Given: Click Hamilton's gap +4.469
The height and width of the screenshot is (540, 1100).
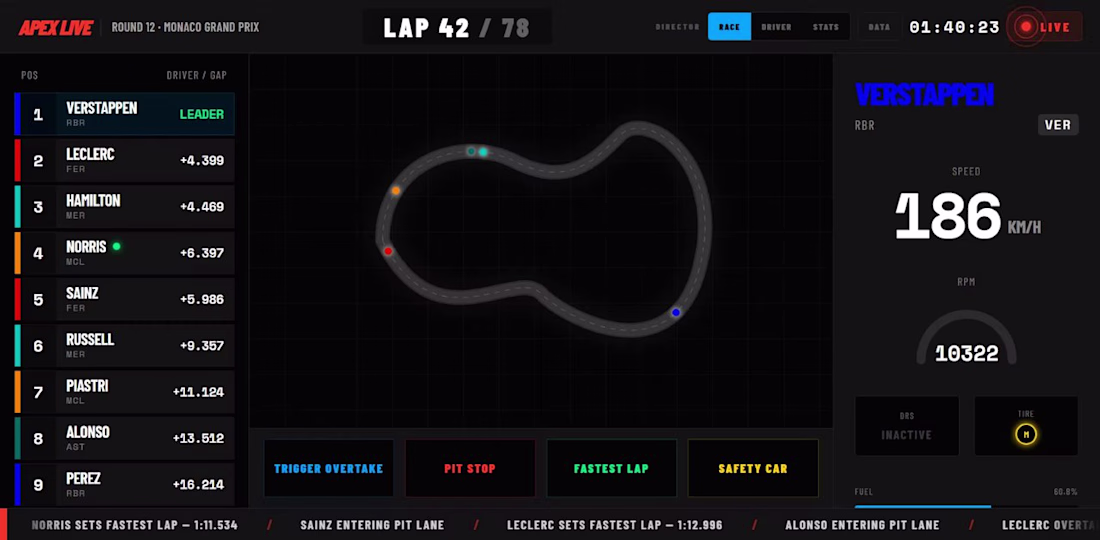Looking at the screenshot, I should (x=202, y=207).
